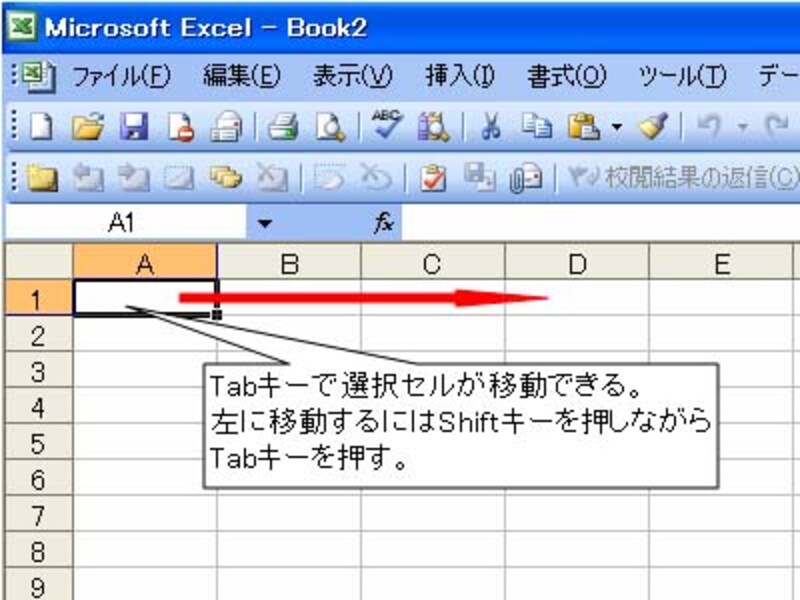Paste with the clipboard icon
The height and width of the screenshot is (600, 800).
point(583,126)
